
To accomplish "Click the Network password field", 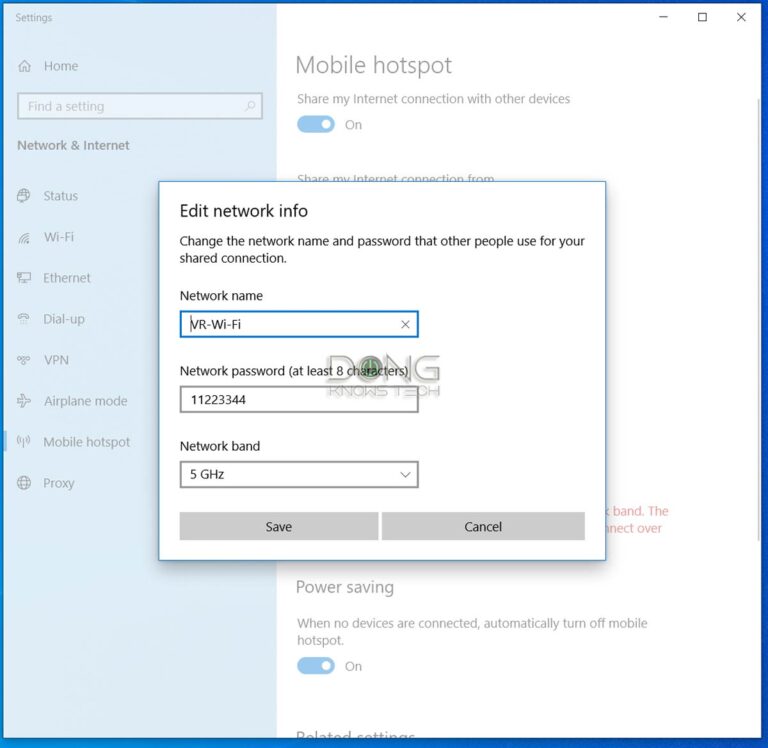I will click(298, 399).
